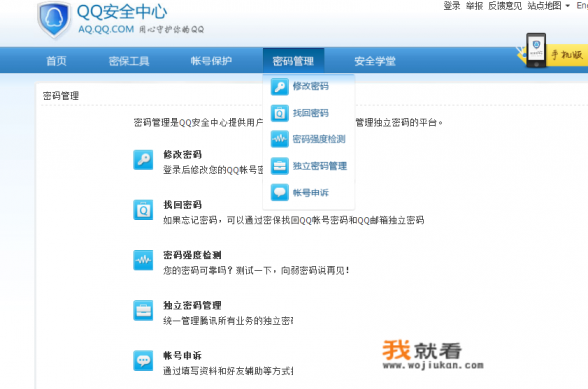
Task: Click the briefcase icon next to 独立密码管理 heading
Action: click(143, 310)
